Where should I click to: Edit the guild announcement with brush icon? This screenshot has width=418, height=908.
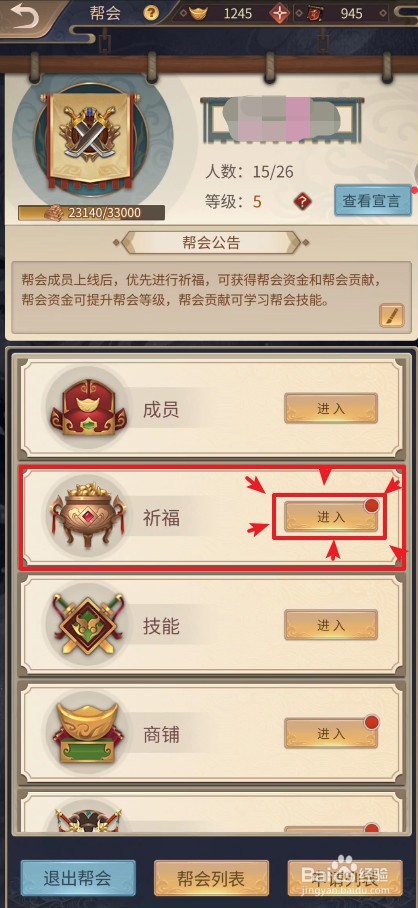click(x=391, y=315)
